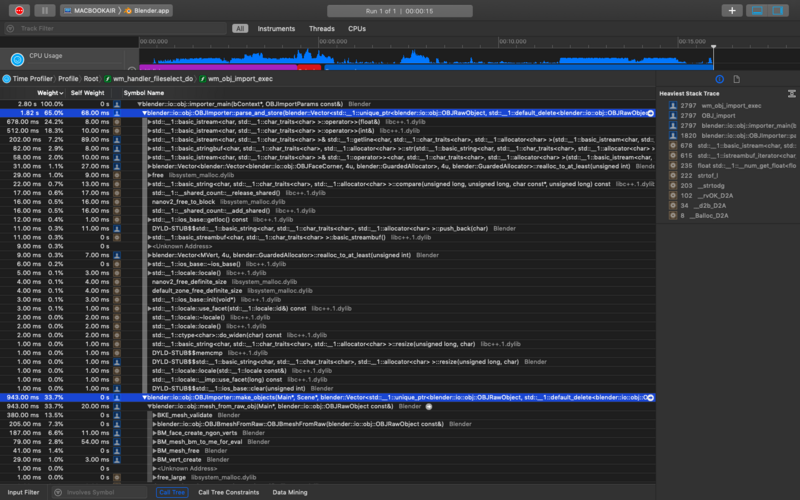Switch to the Instruments track tab

tap(276, 29)
